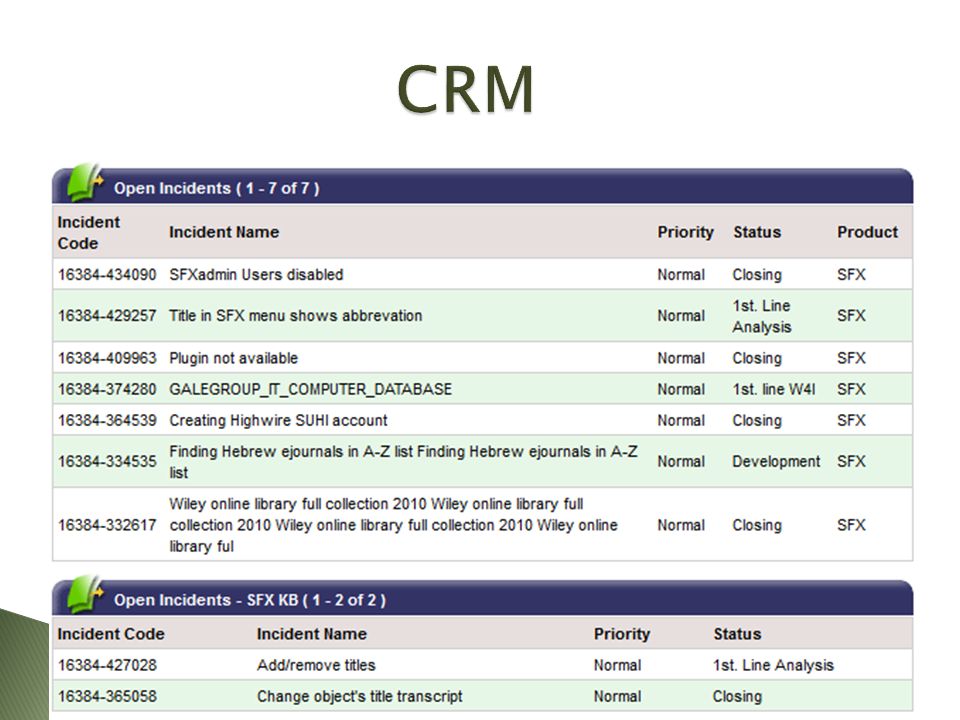Open incident code 16384-334535
This screenshot has width=960, height=720.
(x=107, y=462)
